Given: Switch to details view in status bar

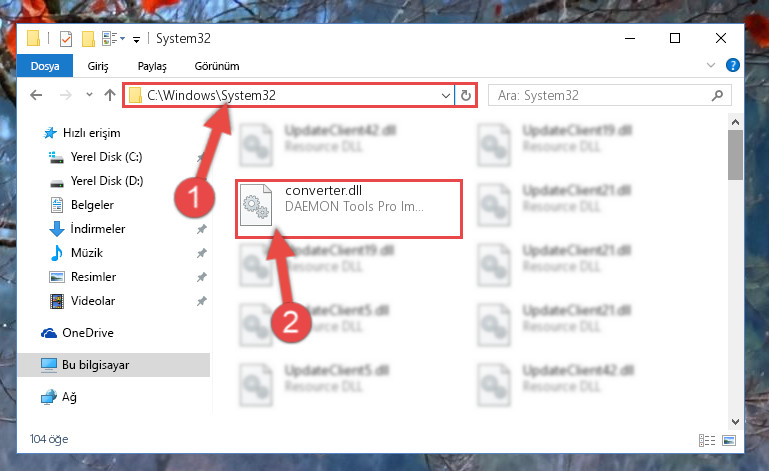Looking at the screenshot, I should (707, 441).
